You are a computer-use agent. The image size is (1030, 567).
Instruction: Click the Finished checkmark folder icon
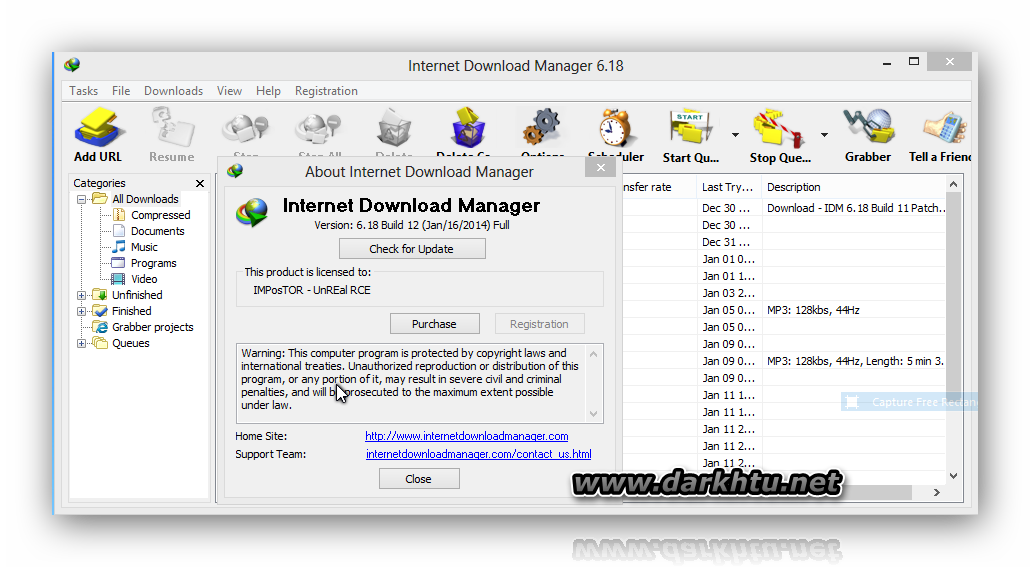[100, 310]
